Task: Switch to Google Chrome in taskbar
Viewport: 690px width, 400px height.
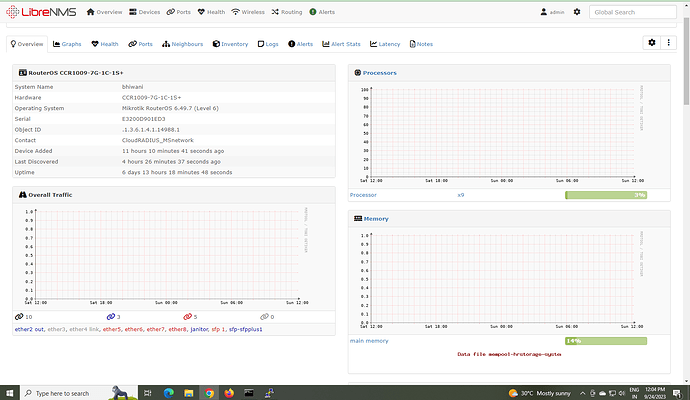Action: pos(209,393)
